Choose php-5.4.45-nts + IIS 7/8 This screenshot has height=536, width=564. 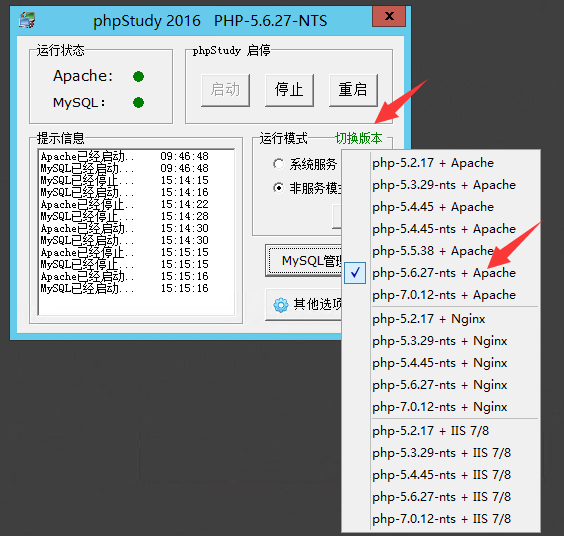pyautogui.click(x=441, y=474)
